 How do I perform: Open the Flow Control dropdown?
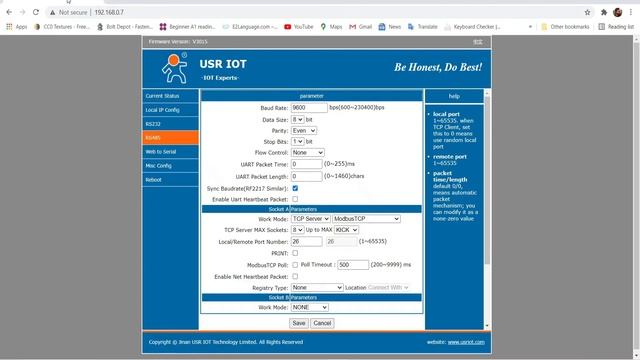tap(308, 152)
